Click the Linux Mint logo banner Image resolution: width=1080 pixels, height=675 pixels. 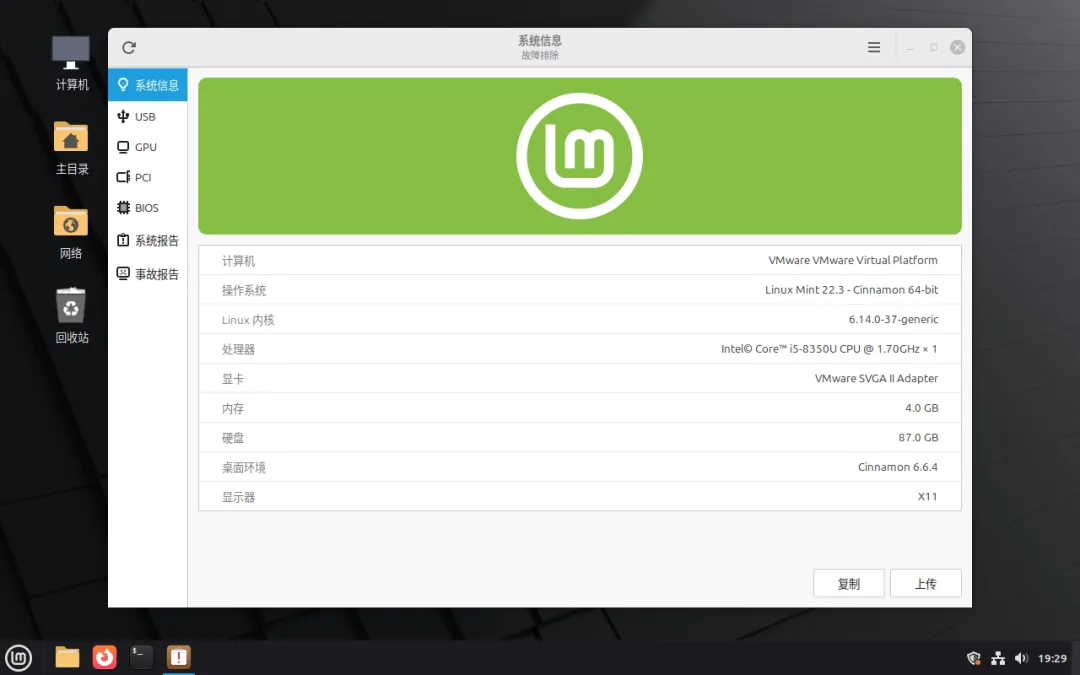(579, 156)
